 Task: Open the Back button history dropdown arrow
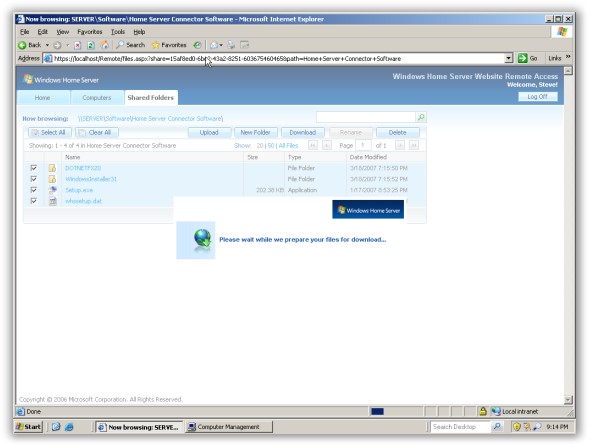[x=47, y=45]
